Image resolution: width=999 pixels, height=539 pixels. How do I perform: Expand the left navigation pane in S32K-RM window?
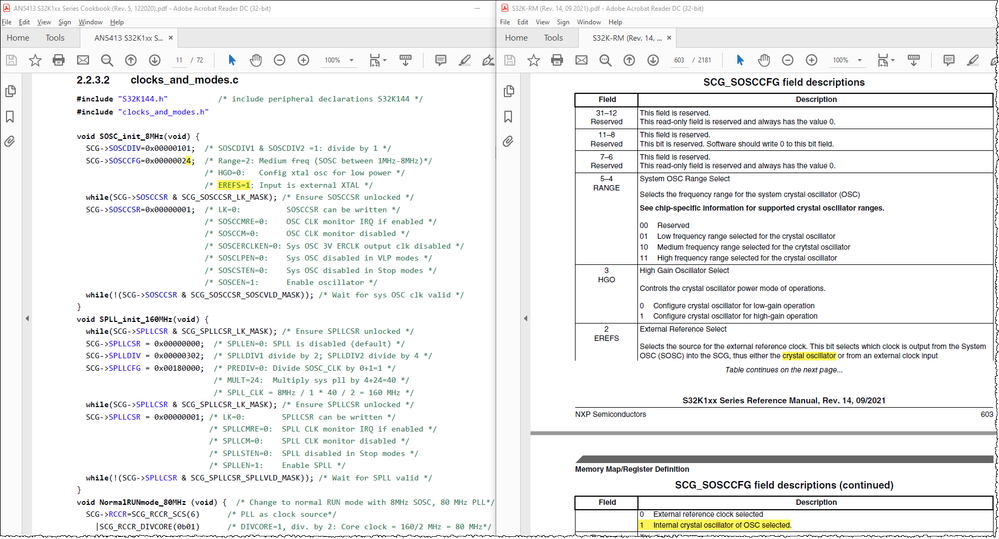pyautogui.click(x=525, y=318)
